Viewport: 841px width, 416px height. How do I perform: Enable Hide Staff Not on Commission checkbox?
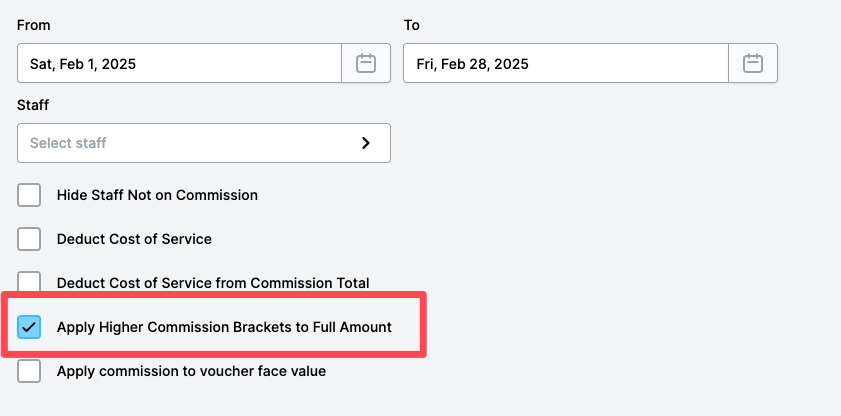(x=29, y=195)
